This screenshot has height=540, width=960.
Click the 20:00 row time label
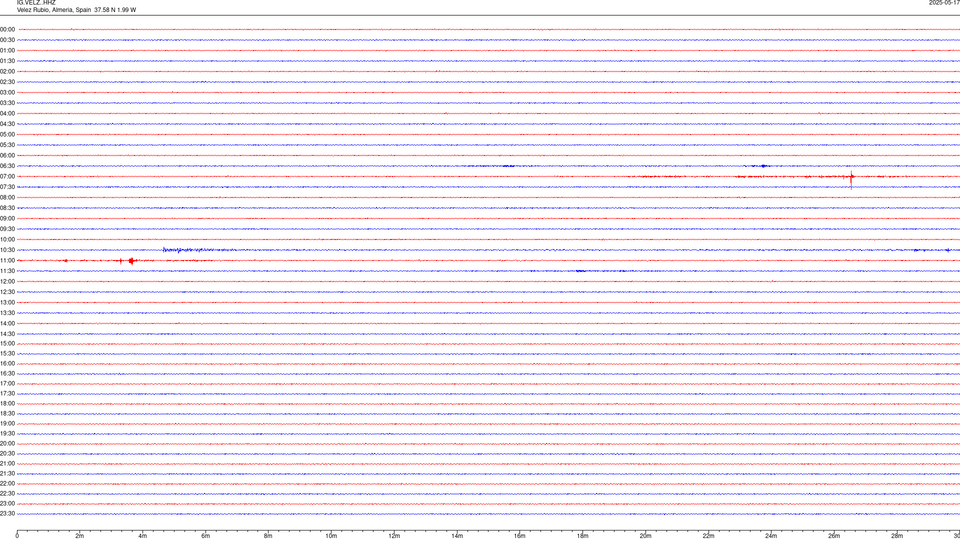coord(8,444)
